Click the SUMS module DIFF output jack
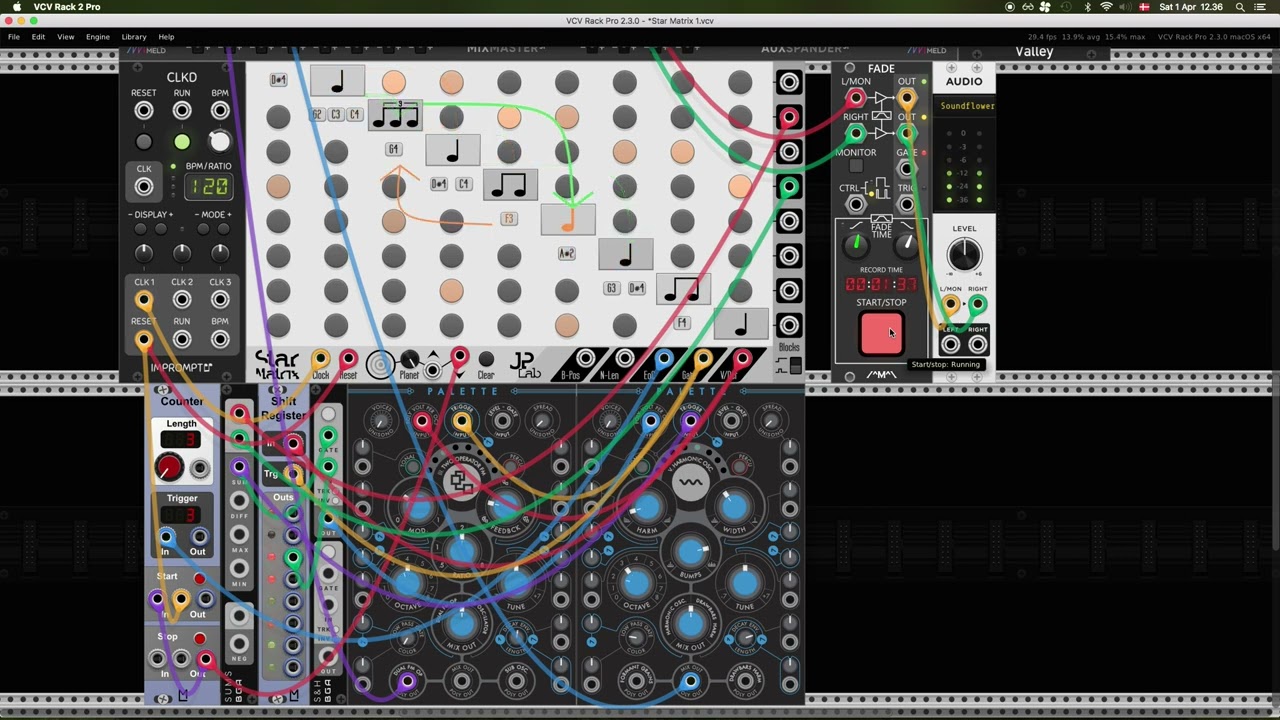Viewport: 1280px width, 720px height. click(x=239, y=499)
